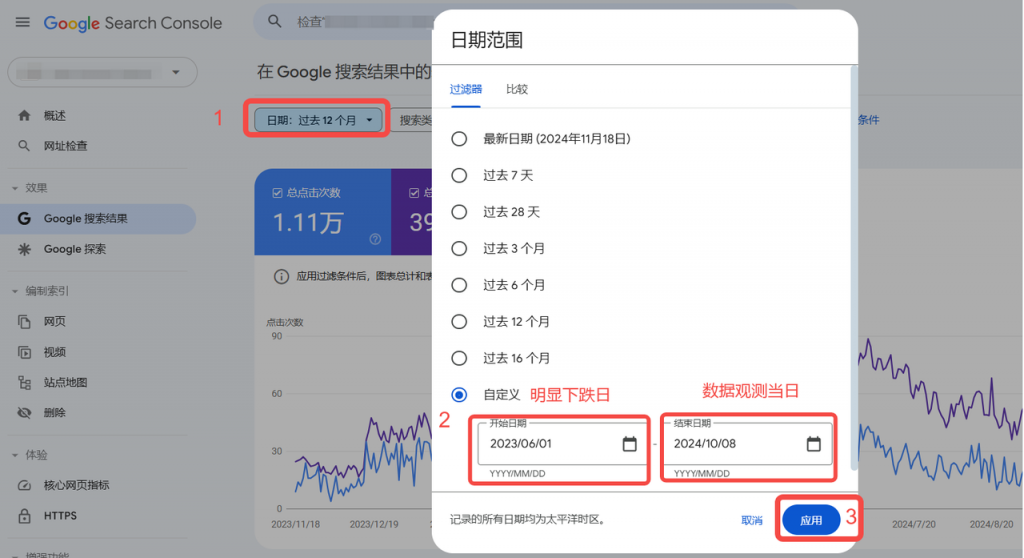1024x558 pixels.
Task: Select the 过去 6 个月 radio option
Action: pos(459,285)
